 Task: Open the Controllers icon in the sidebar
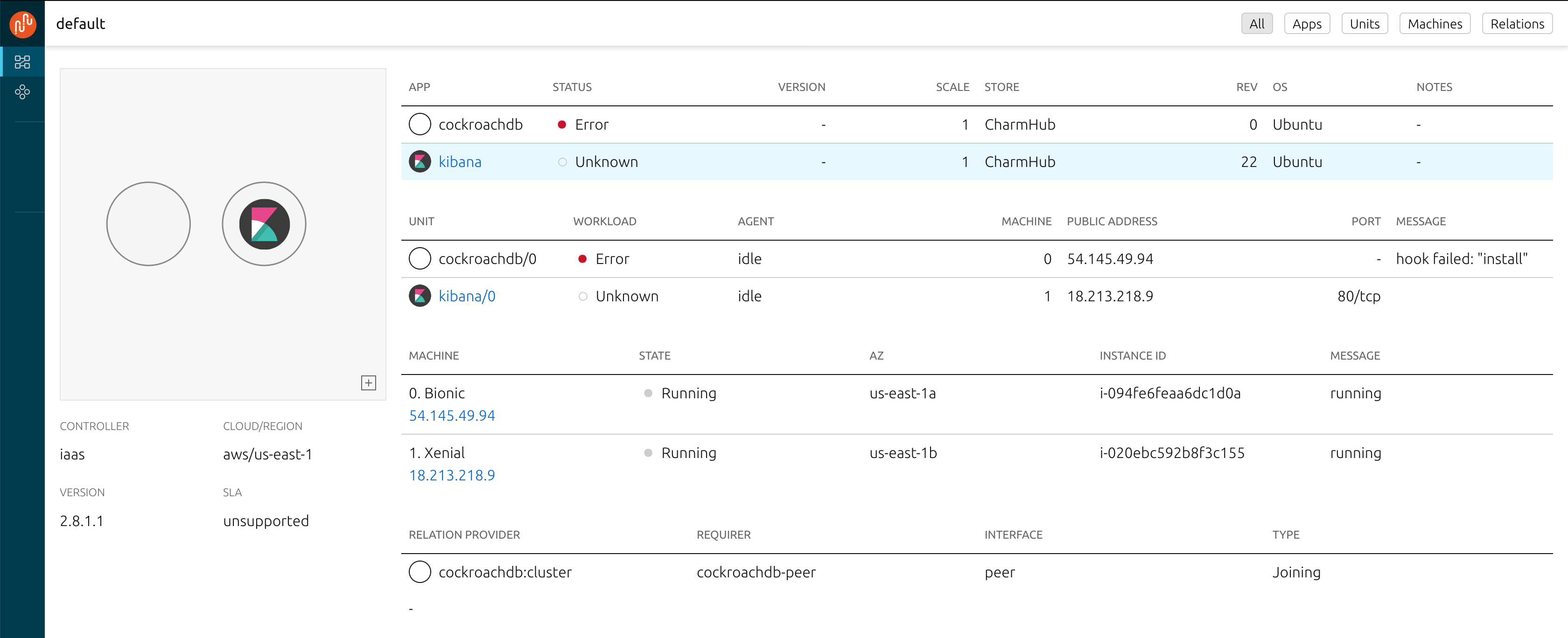point(22,92)
